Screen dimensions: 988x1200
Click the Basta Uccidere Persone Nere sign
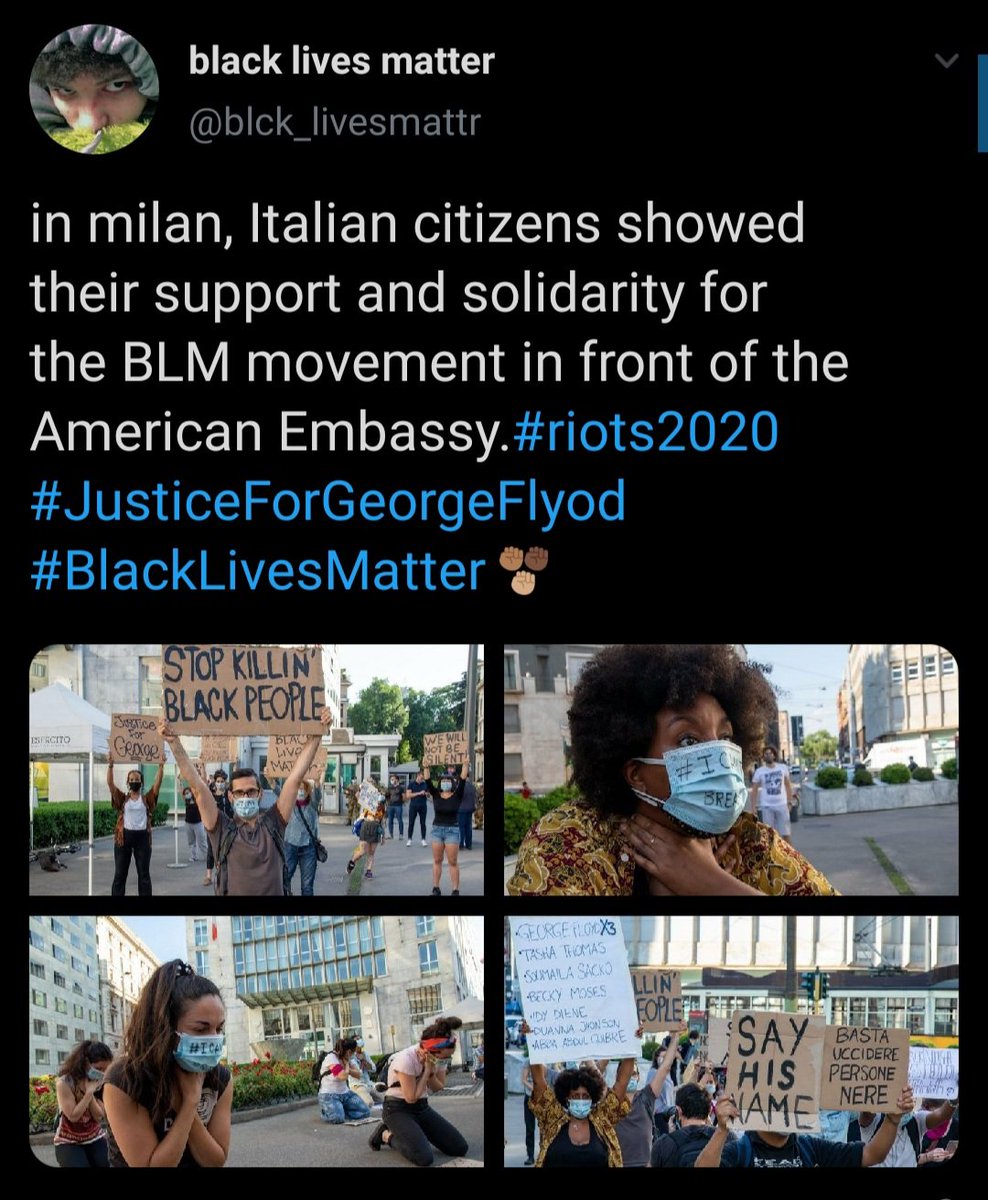click(864, 1069)
